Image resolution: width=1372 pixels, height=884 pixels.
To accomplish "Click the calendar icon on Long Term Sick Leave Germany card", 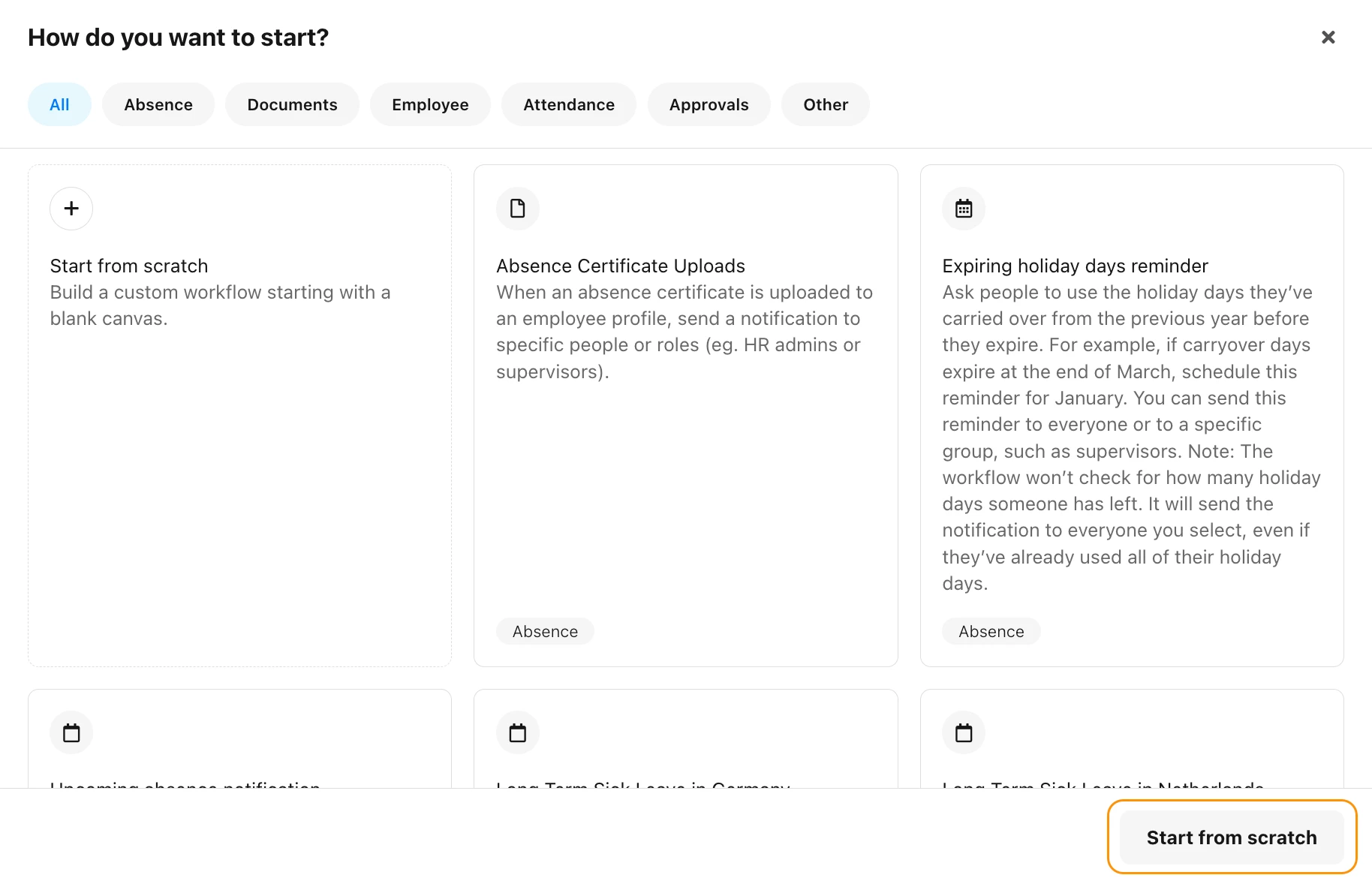I will (518, 732).
